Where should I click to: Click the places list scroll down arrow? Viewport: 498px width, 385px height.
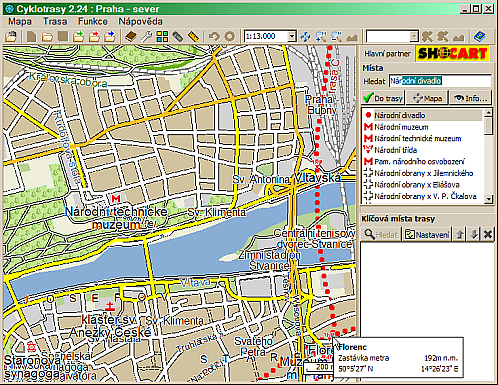pyautogui.click(x=488, y=199)
